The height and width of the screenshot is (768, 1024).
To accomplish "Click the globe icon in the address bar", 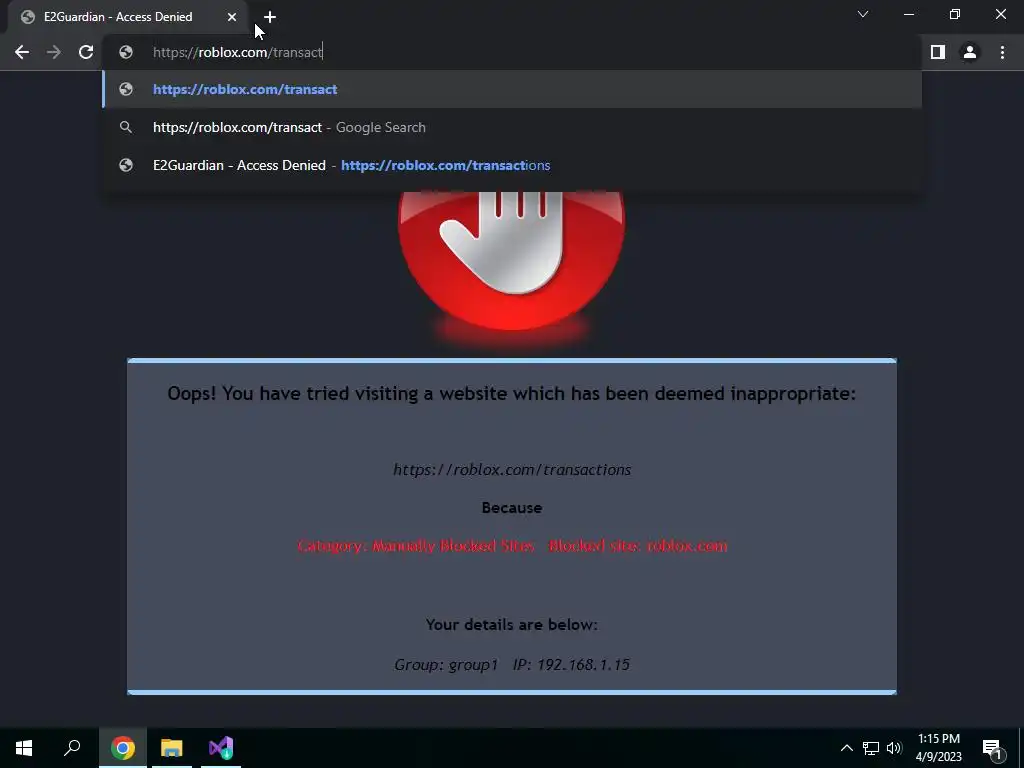I will pos(126,52).
